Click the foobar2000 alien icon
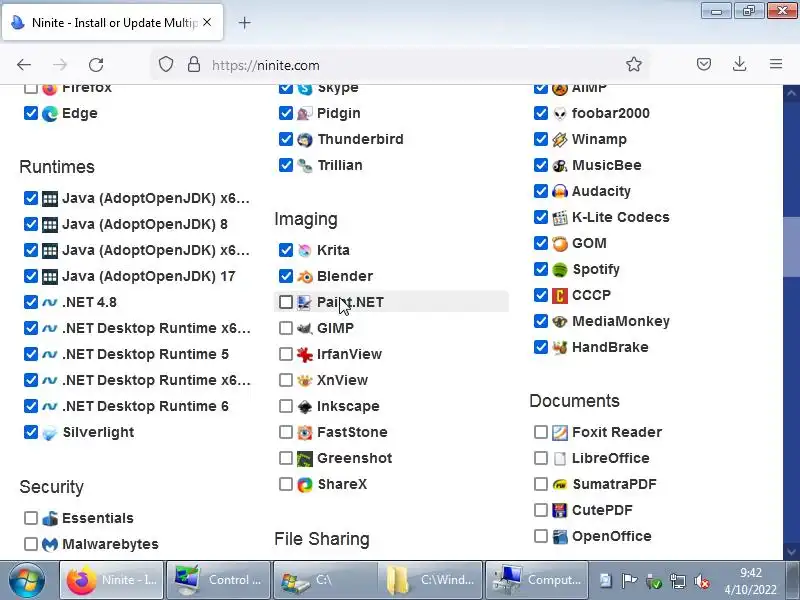The image size is (800, 600). [x=560, y=113]
